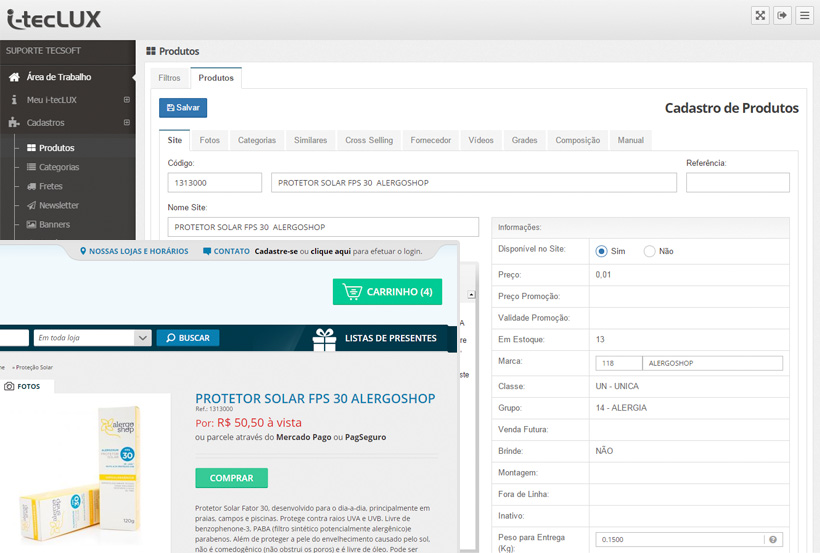The width and height of the screenshot is (820, 553).
Task: Click the home icon beside Área de Trabalho
Action: tap(14, 77)
